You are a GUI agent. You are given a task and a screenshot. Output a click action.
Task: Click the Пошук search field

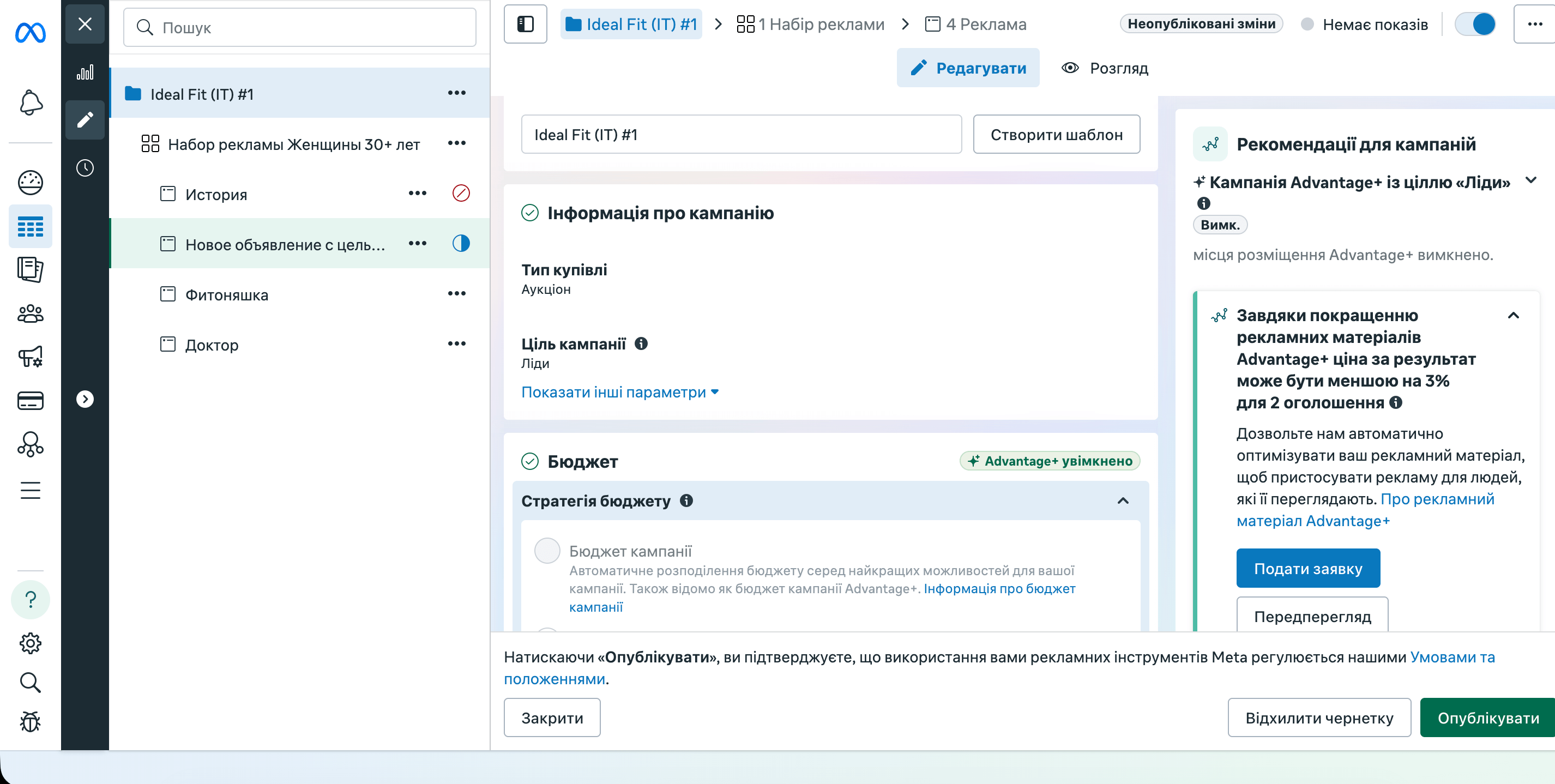point(299,28)
